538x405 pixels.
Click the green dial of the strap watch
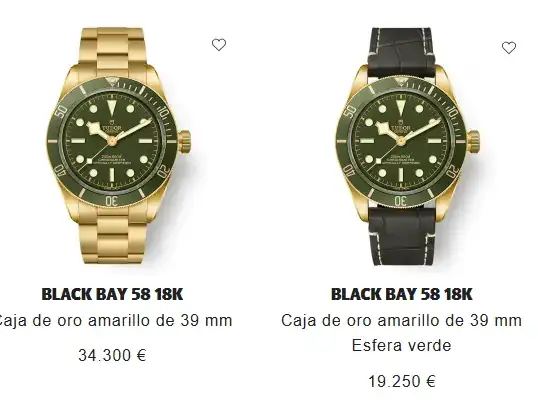401,141
